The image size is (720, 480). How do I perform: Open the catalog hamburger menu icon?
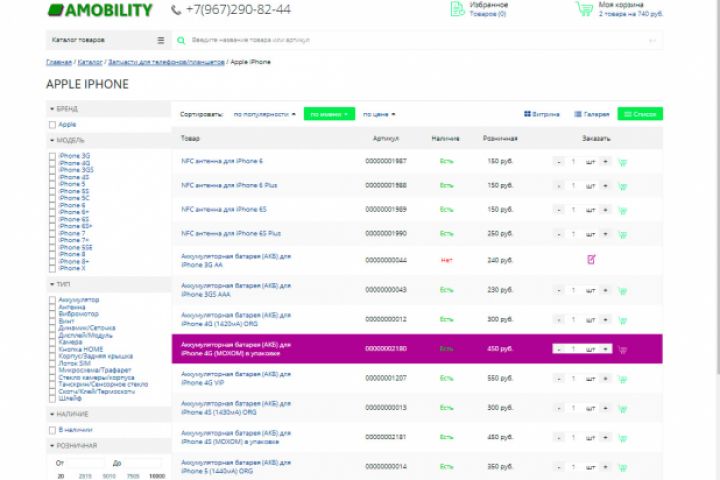(161, 40)
